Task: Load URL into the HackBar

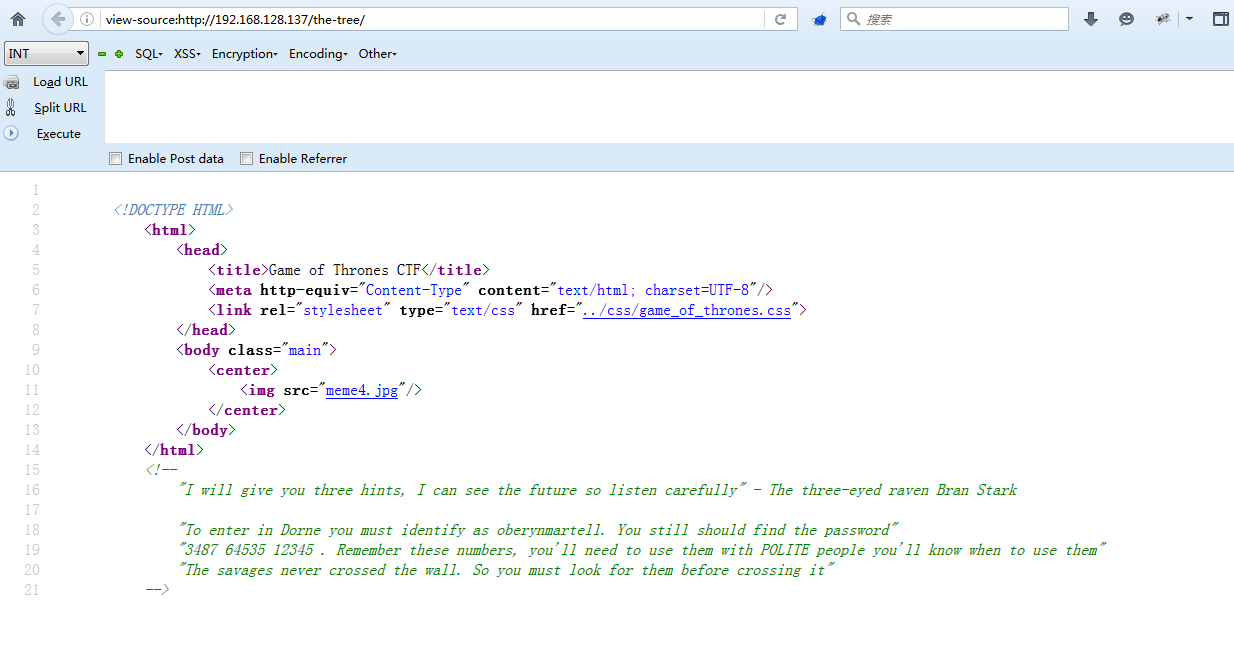Action: click(x=60, y=82)
